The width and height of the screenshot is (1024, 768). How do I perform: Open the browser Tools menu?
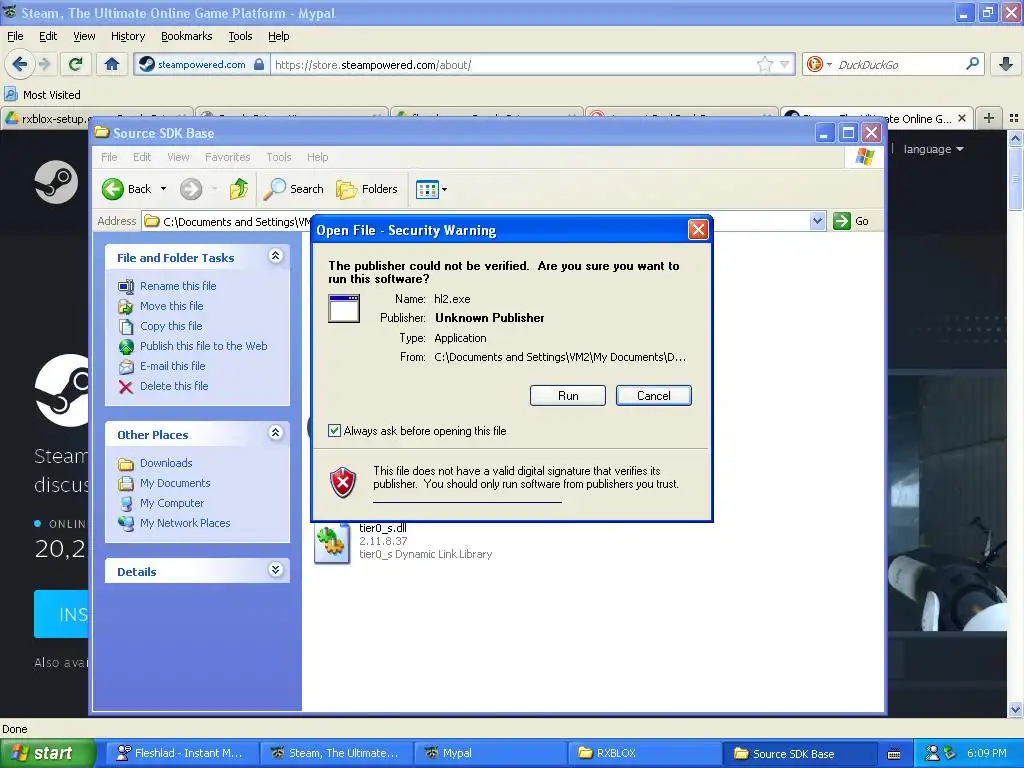(x=240, y=36)
